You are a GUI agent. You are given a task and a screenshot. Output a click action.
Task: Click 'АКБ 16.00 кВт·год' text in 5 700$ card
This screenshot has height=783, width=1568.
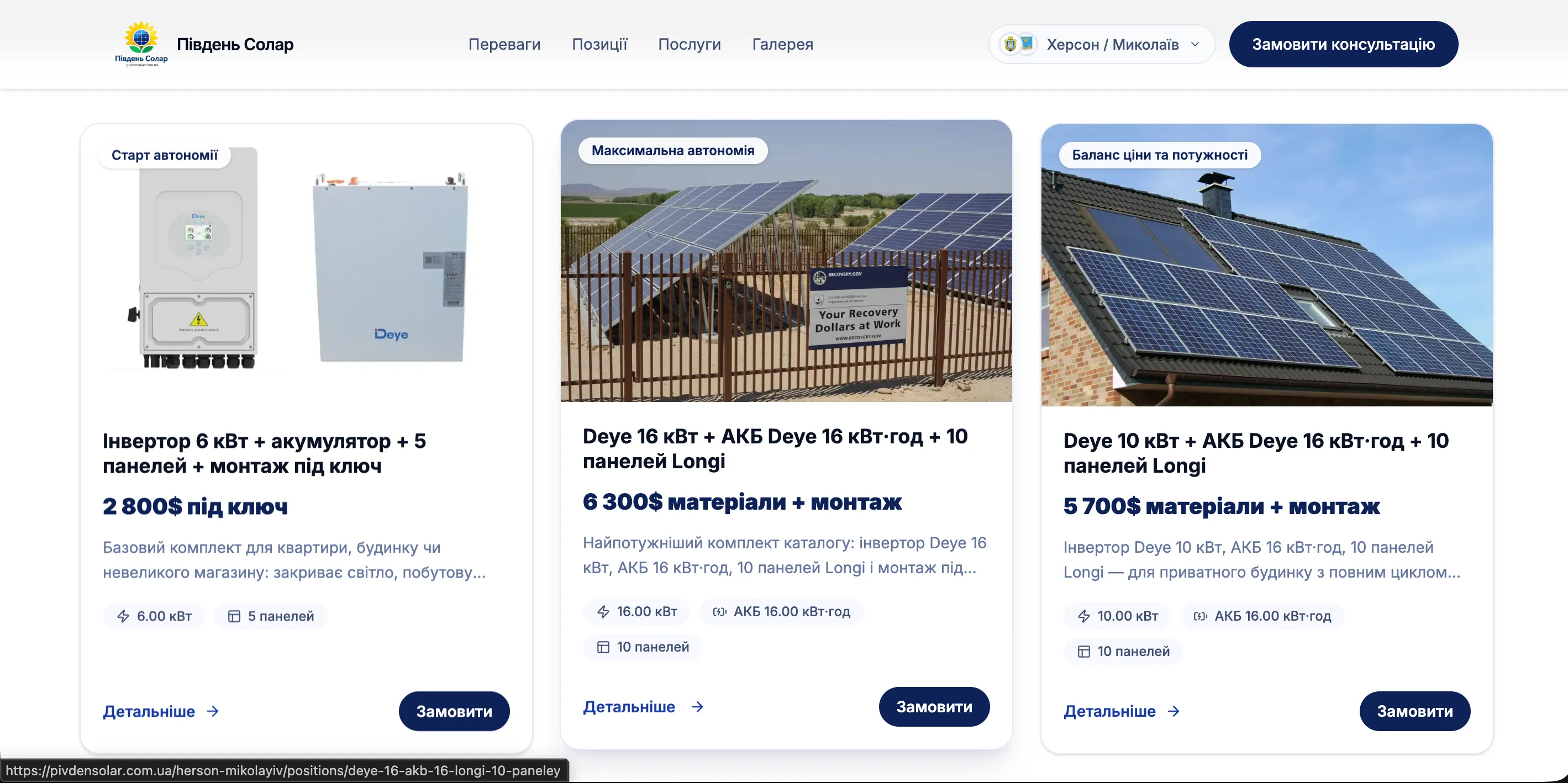[x=1273, y=616]
